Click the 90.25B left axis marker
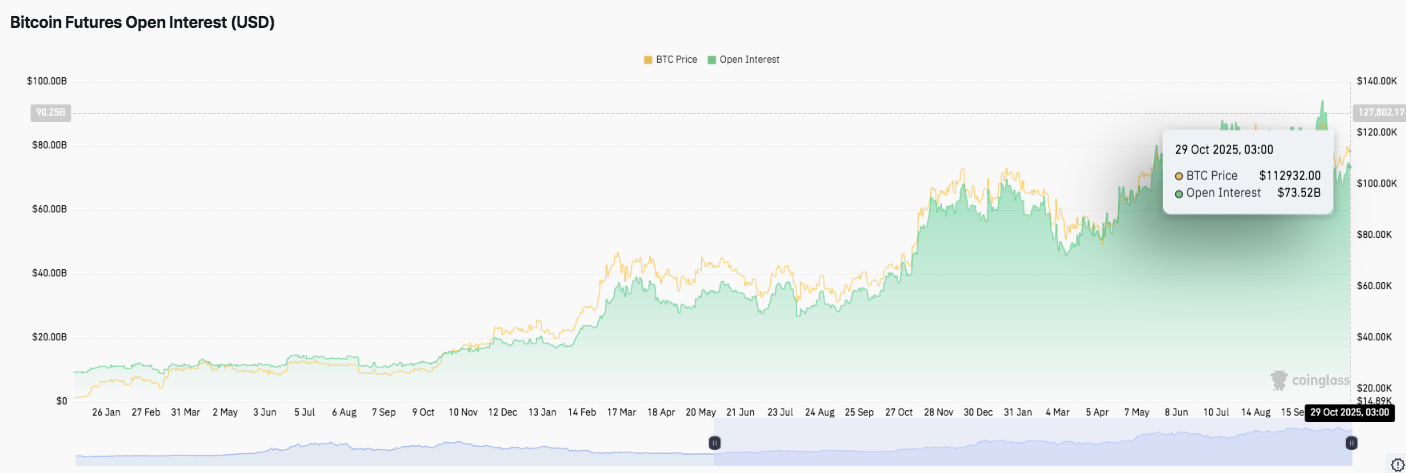Screen dimensions: 1406x473 coord(49,113)
